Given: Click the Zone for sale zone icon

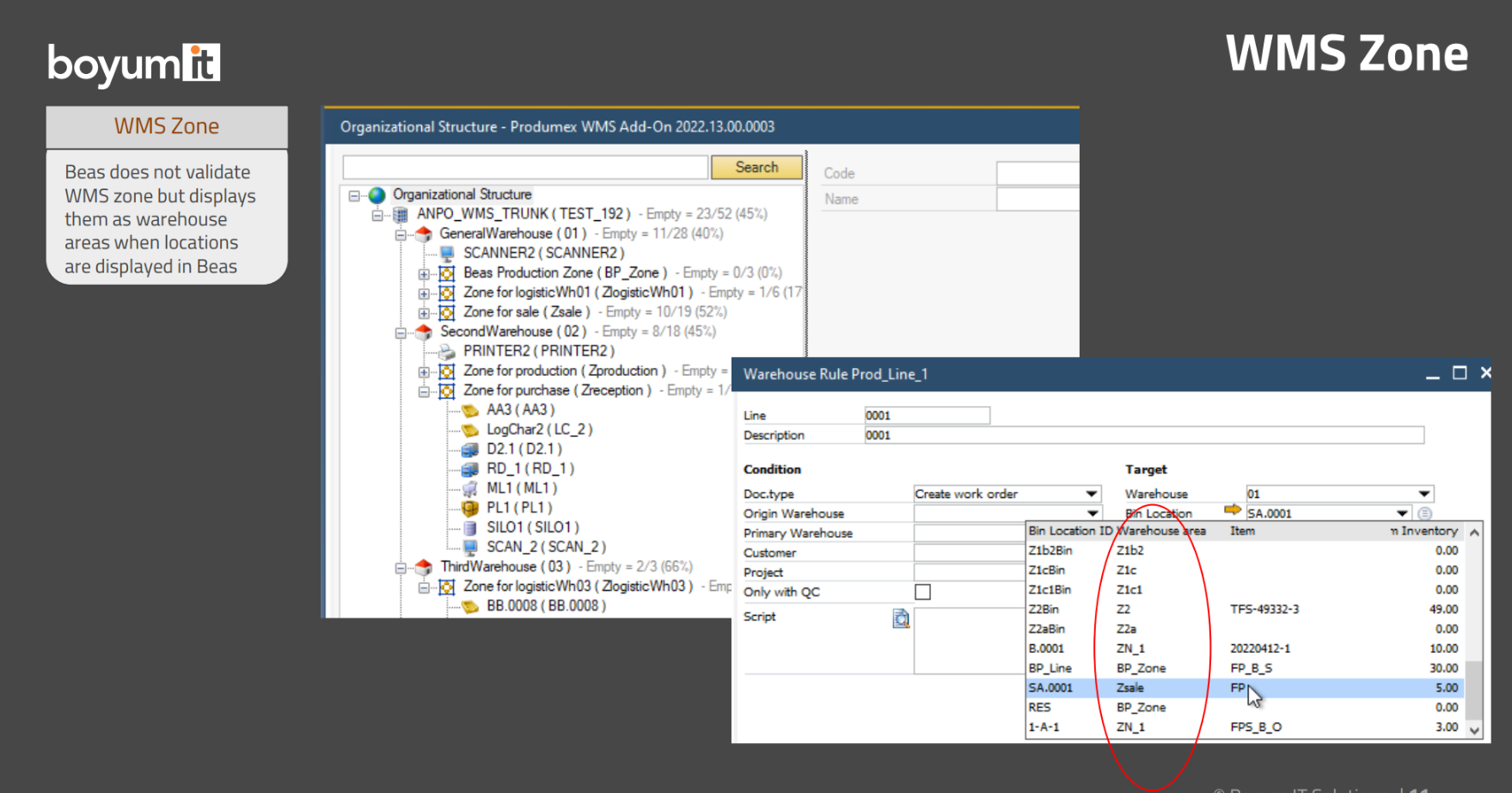Looking at the screenshot, I should [x=447, y=313].
